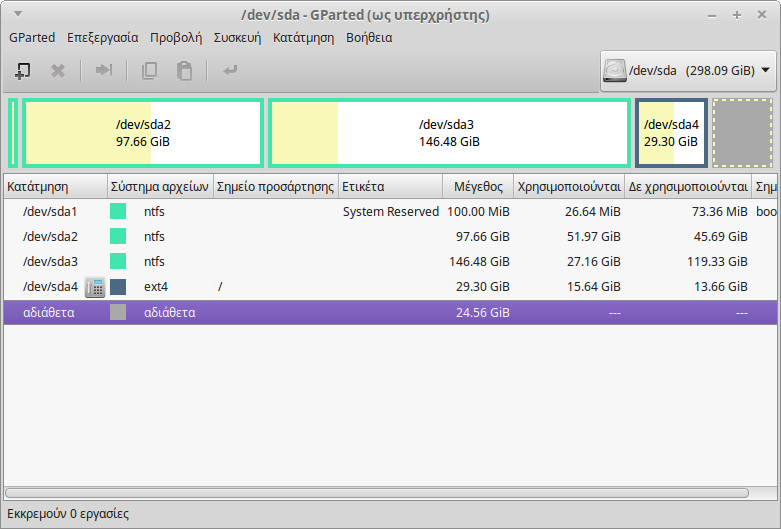Sort by the Δε χρησιμοποιούνται column header
The image size is (781, 529).
tap(688, 187)
